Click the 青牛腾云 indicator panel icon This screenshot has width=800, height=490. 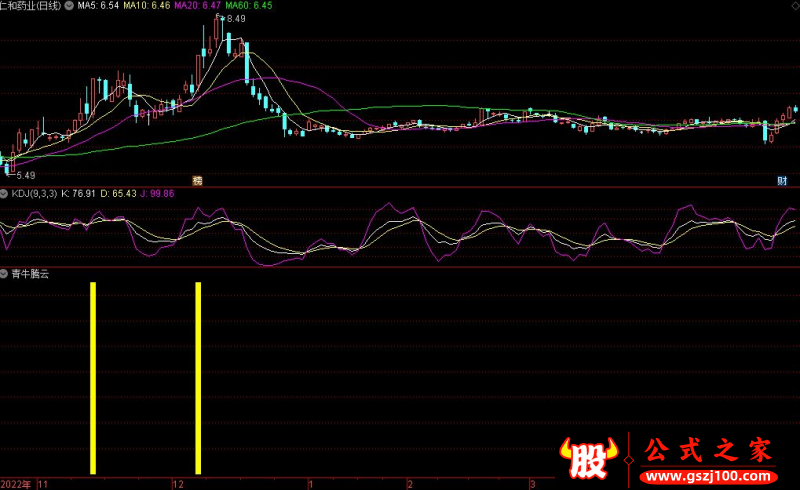pos(4,273)
